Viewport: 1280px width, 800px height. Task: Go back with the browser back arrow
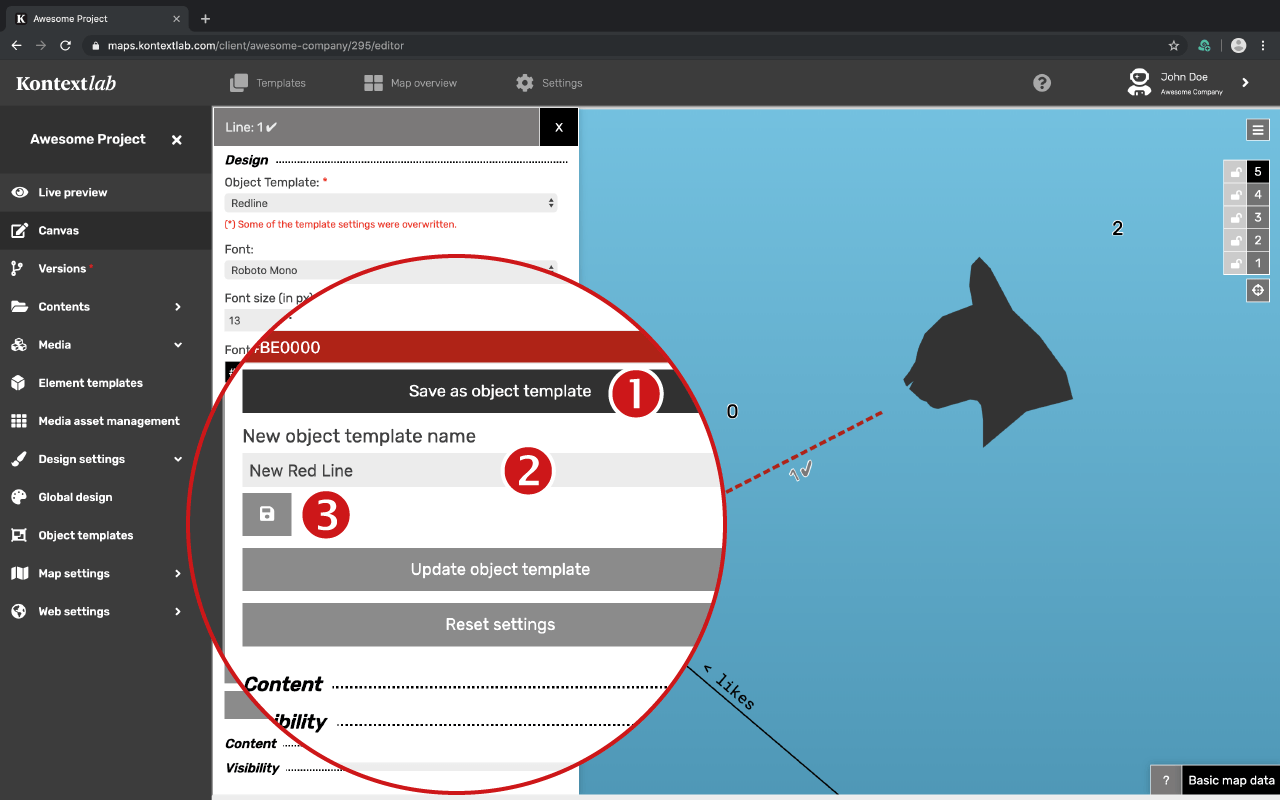(16, 45)
